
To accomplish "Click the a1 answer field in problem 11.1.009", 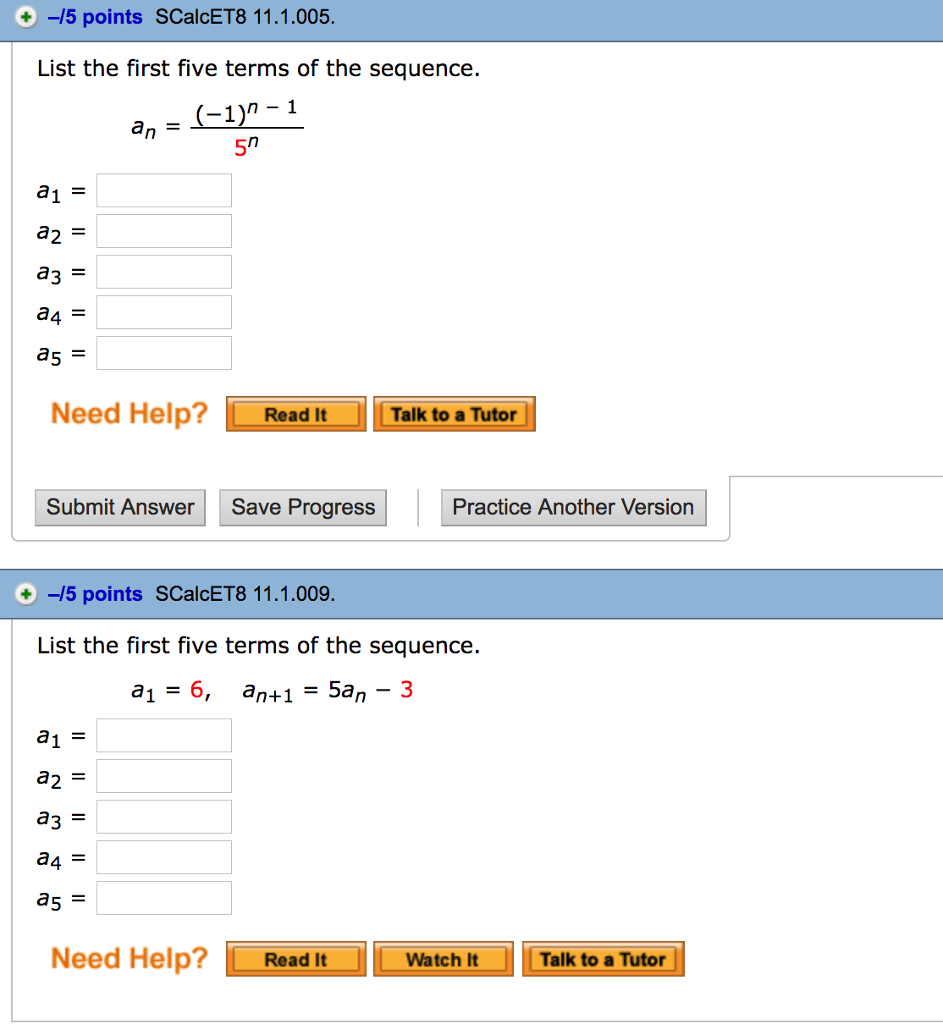I will (163, 735).
